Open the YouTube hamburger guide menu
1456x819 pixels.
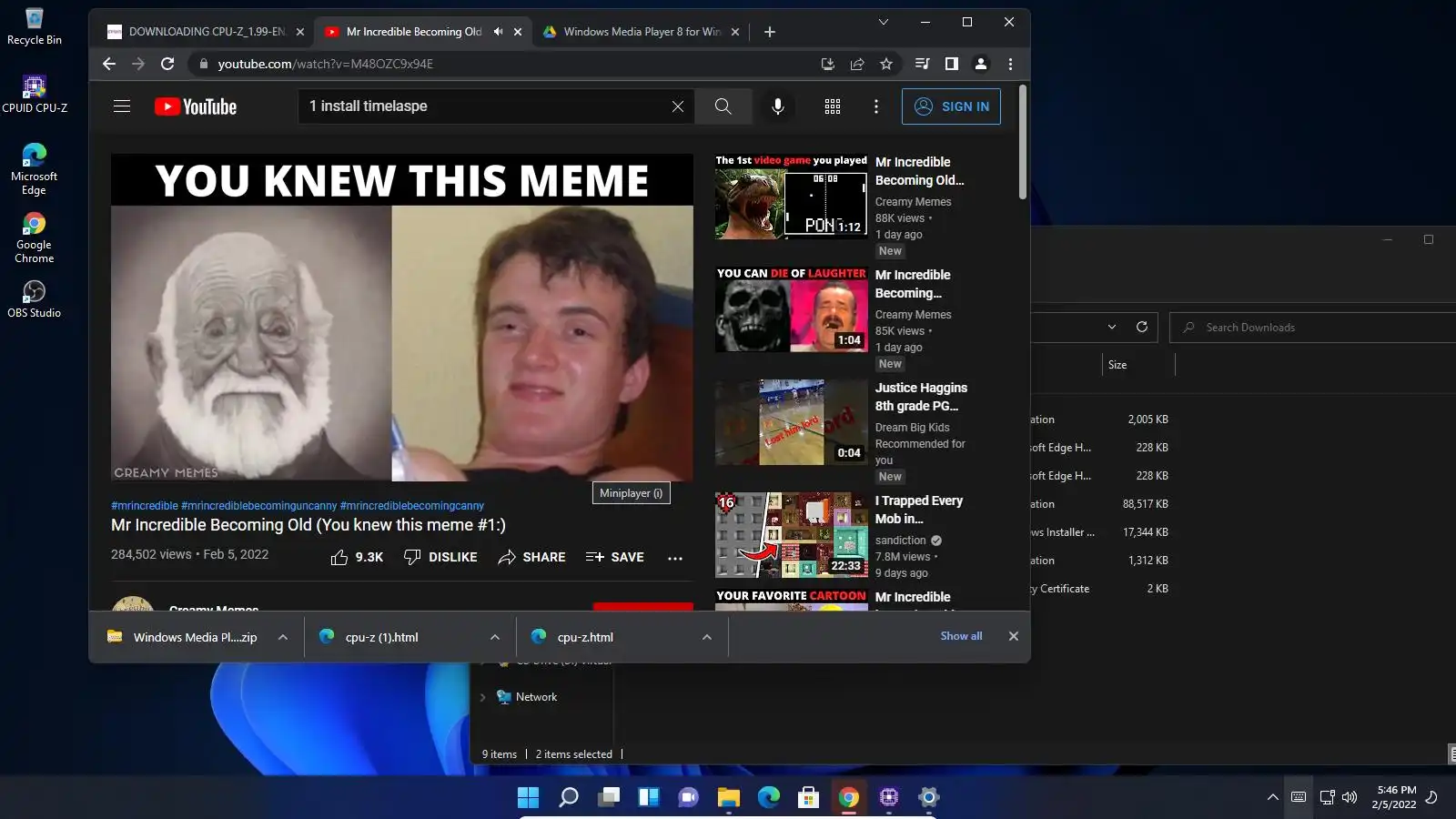[122, 106]
